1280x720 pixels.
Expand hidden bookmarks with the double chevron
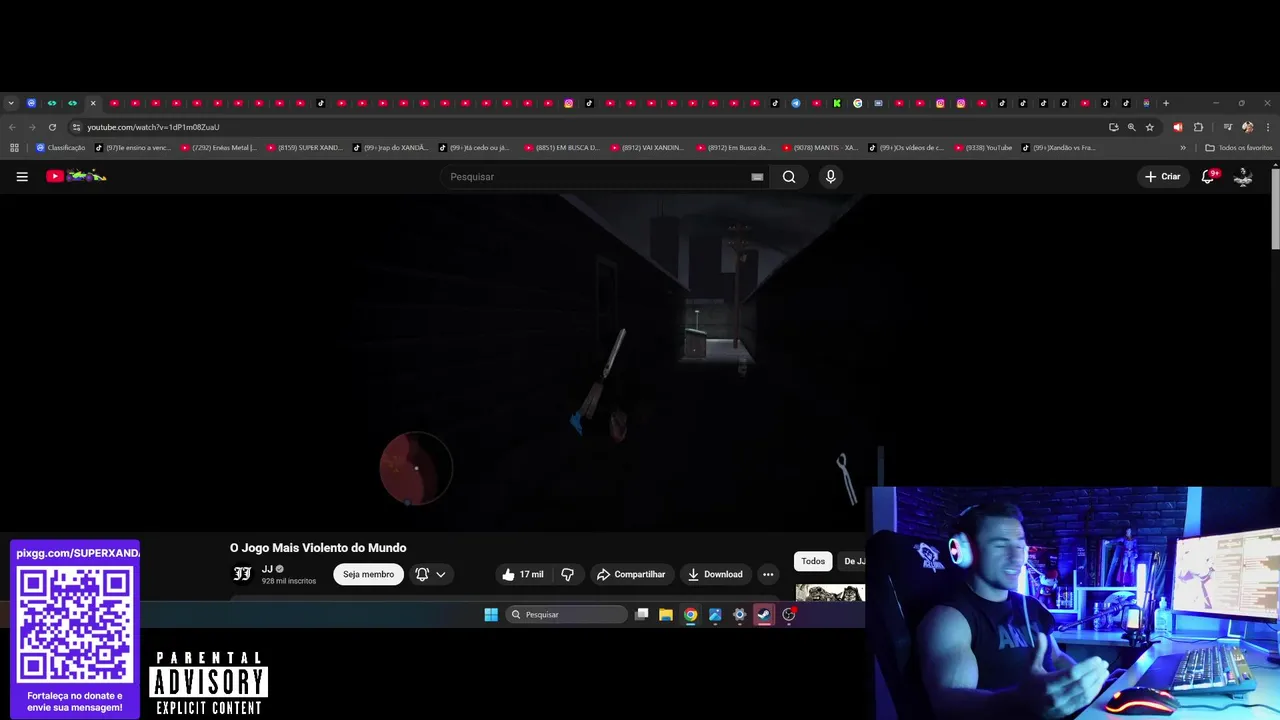[1183, 147]
